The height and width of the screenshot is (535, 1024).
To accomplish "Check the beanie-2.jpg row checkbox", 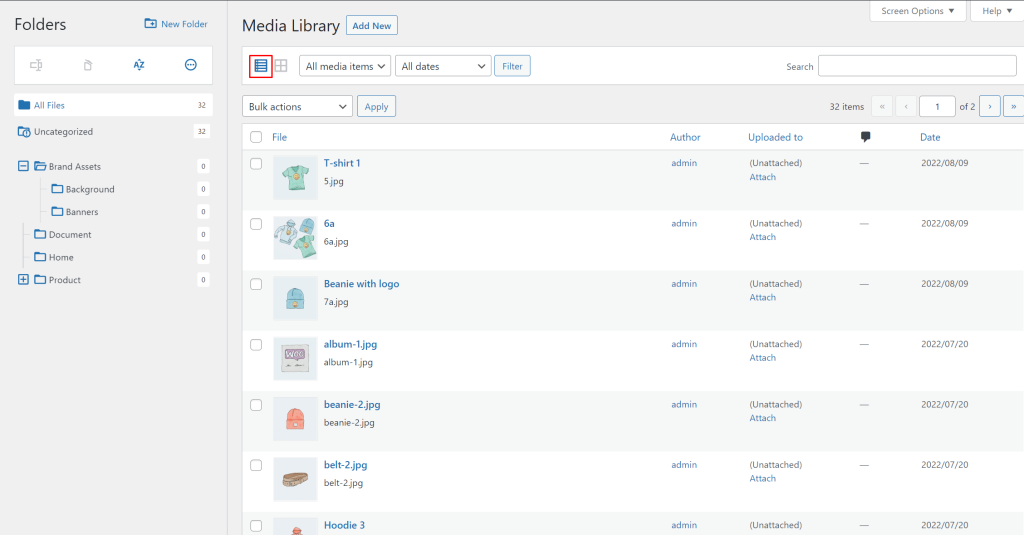I will [256, 405].
